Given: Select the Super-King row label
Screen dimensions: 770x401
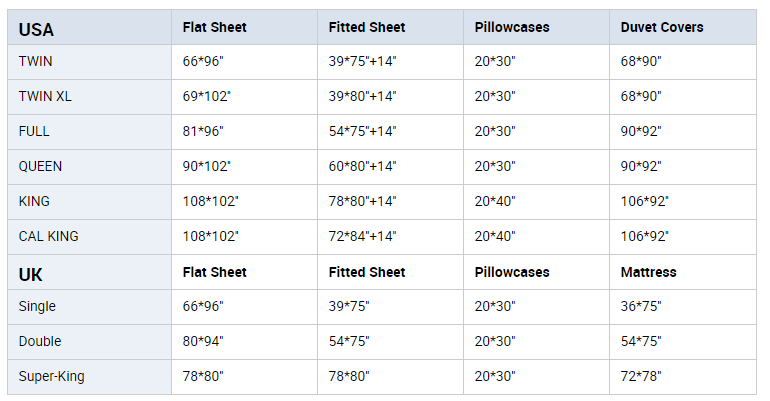Looking at the screenshot, I should pyautogui.click(x=51, y=376).
